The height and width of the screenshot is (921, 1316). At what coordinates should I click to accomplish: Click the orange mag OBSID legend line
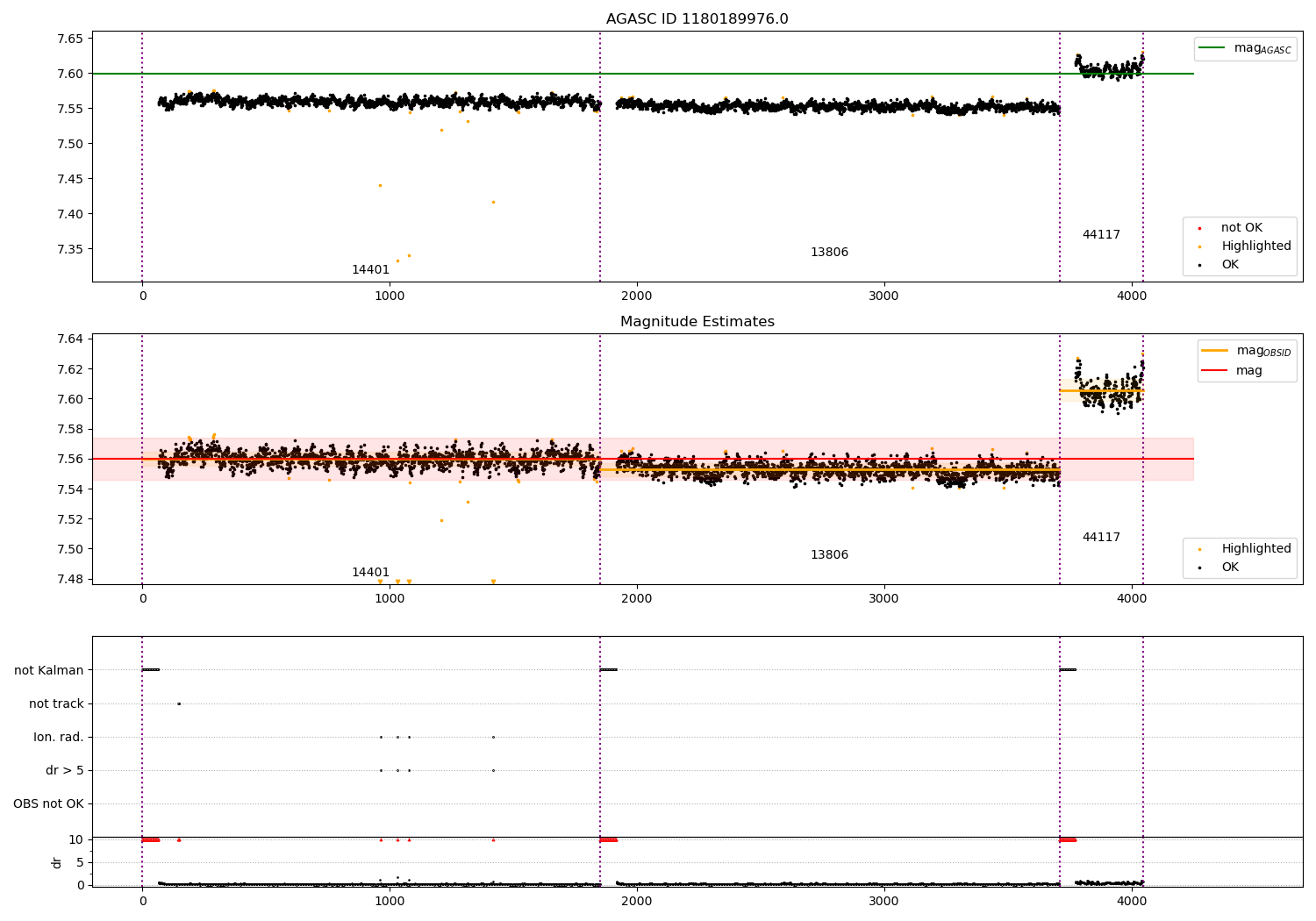pyautogui.click(x=1215, y=351)
